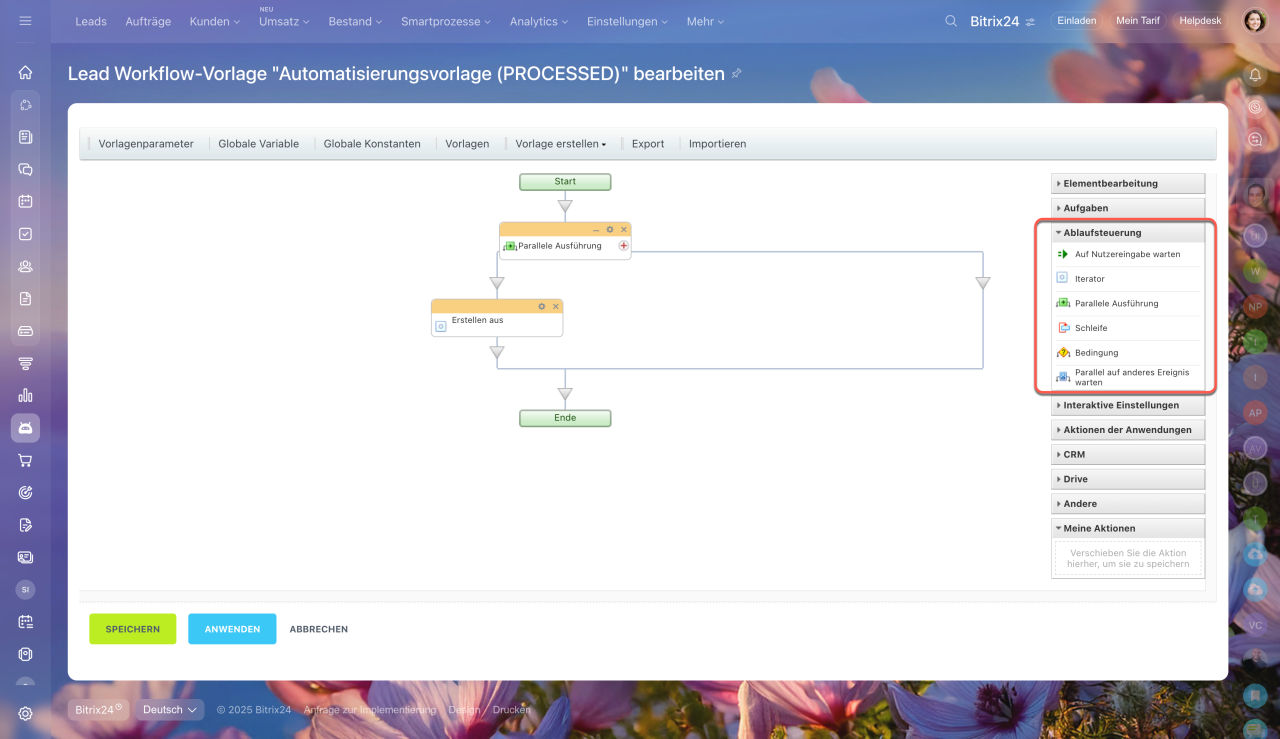Image resolution: width=1280 pixels, height=739 pixels.
Task: Click the user avatar at top right
Action: coord(1255,20)
